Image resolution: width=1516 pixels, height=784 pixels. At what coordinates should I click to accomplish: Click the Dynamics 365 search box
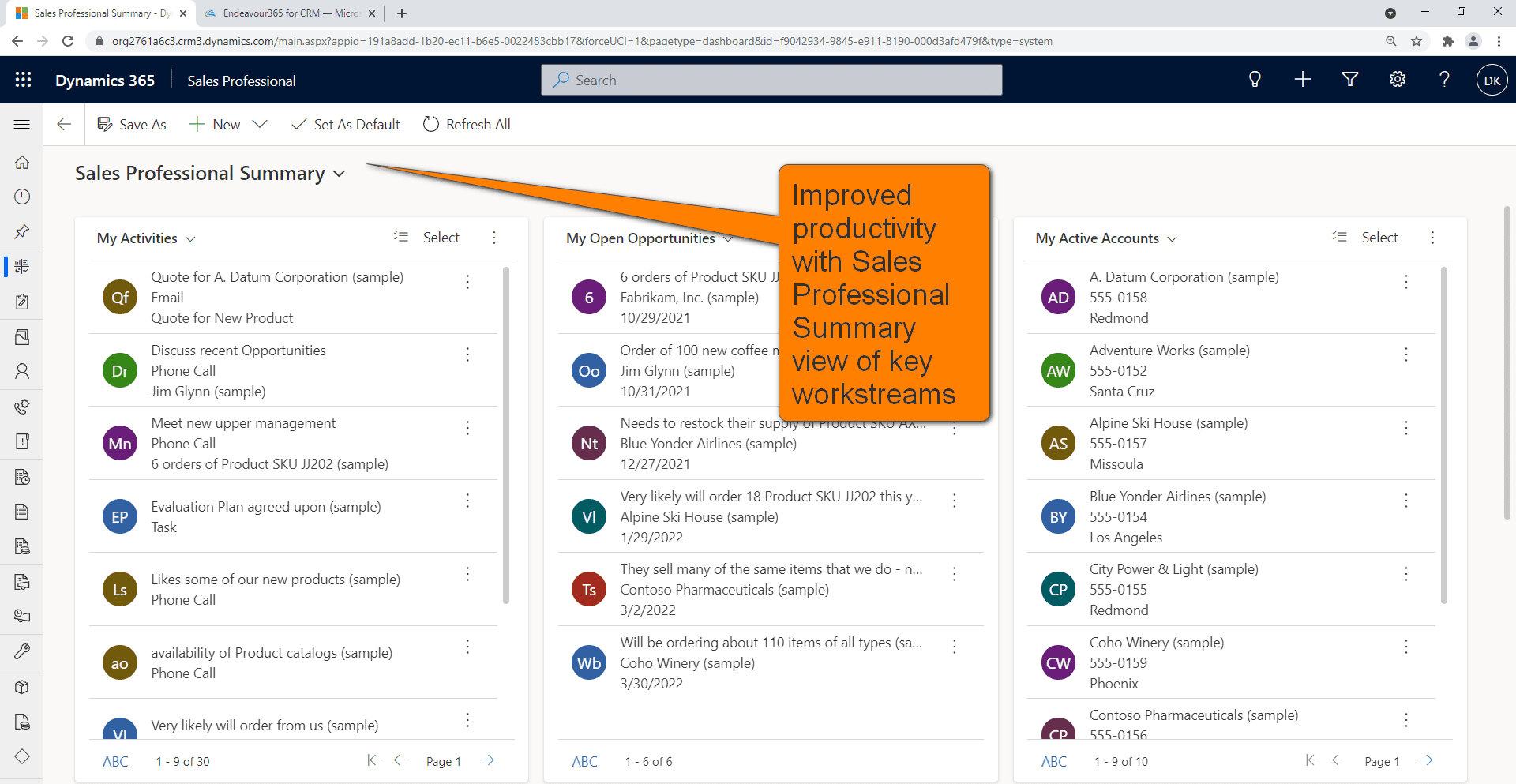pyautogui.click(x=771, y=80)
